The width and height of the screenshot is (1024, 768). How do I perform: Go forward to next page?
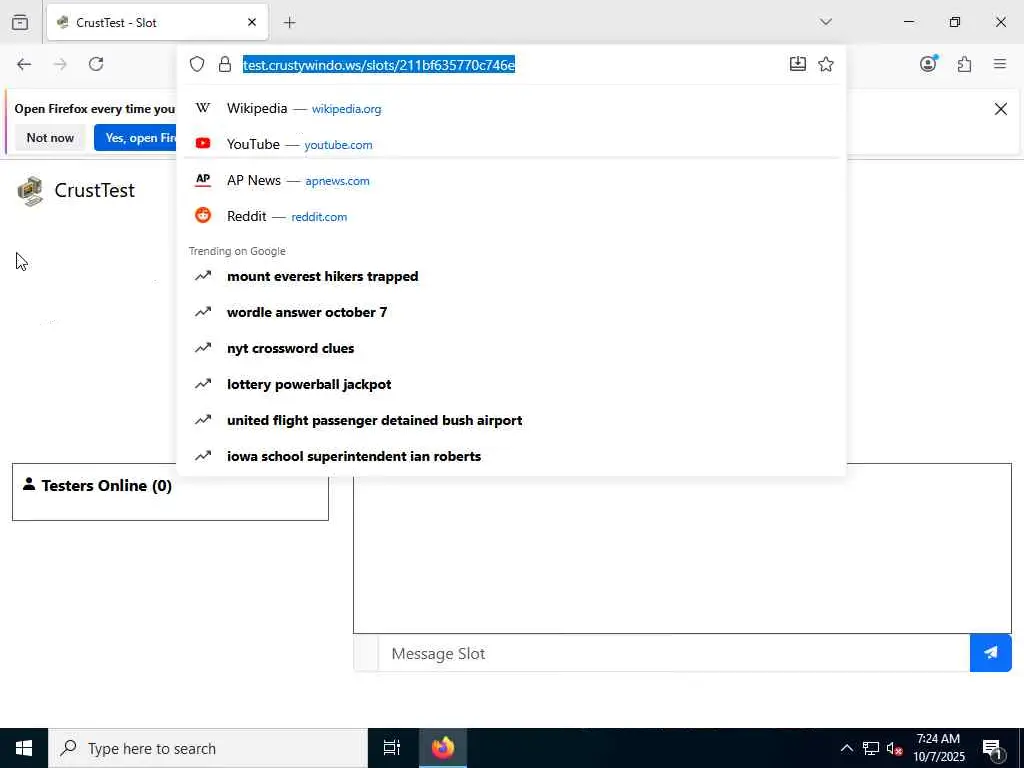click(x=60, y=64)
